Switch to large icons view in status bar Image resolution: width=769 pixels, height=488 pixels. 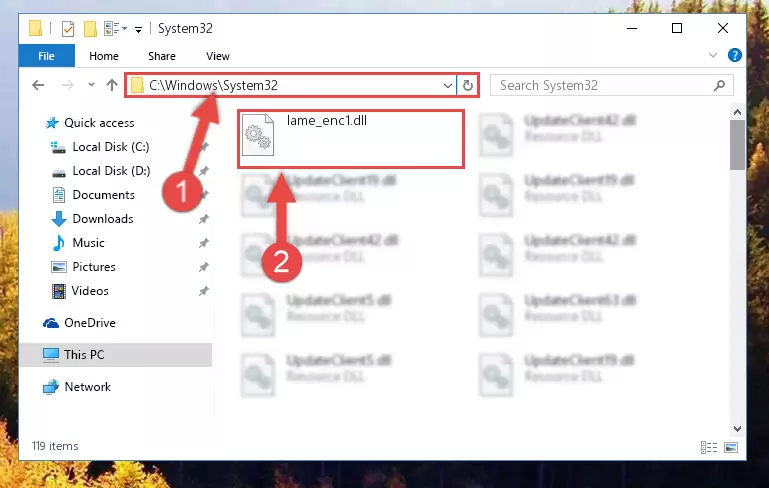coord(731,447)
